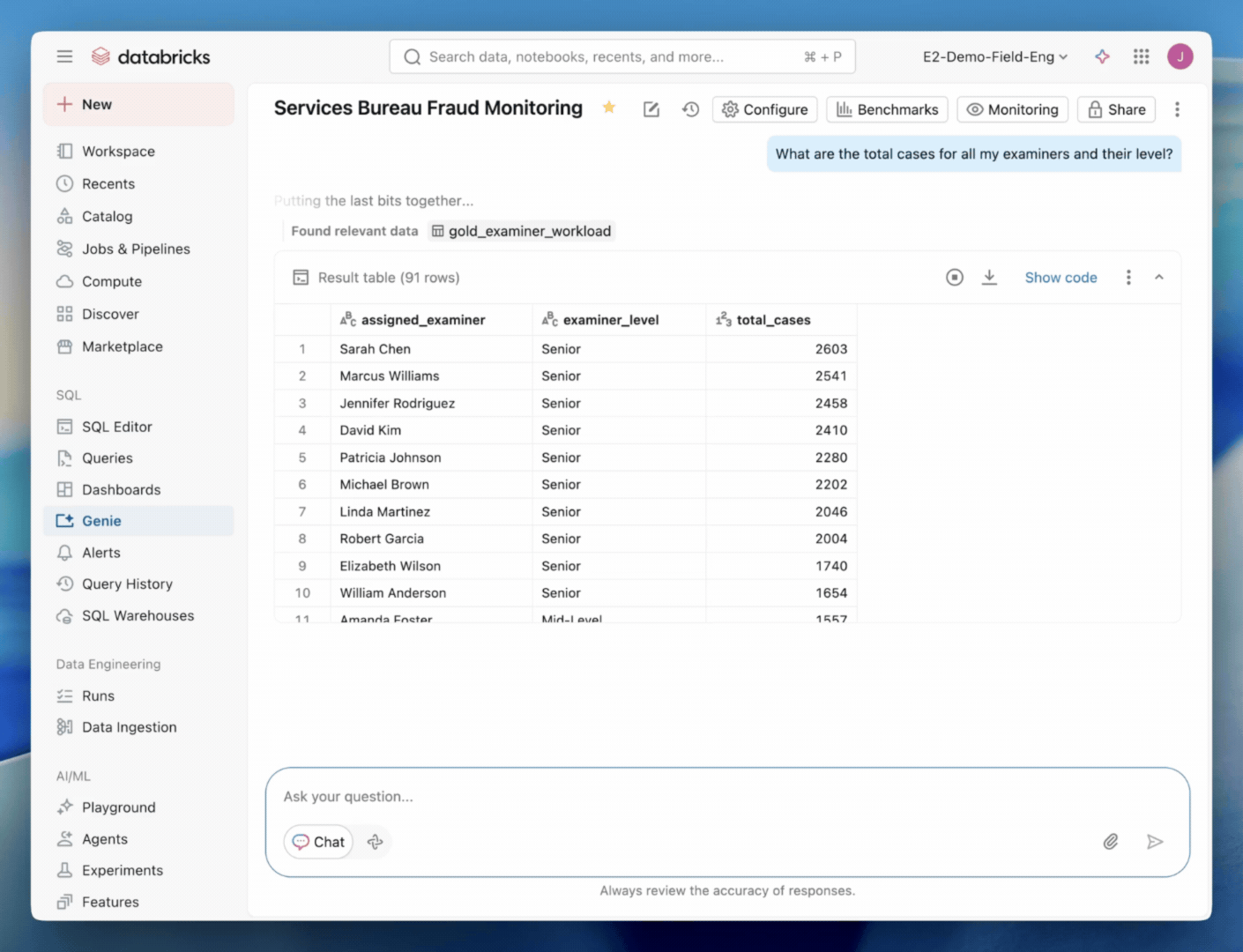The image size is (1243, 952).
Task: Open SQL Editor from the sidebar
Action: click(115, 426)
